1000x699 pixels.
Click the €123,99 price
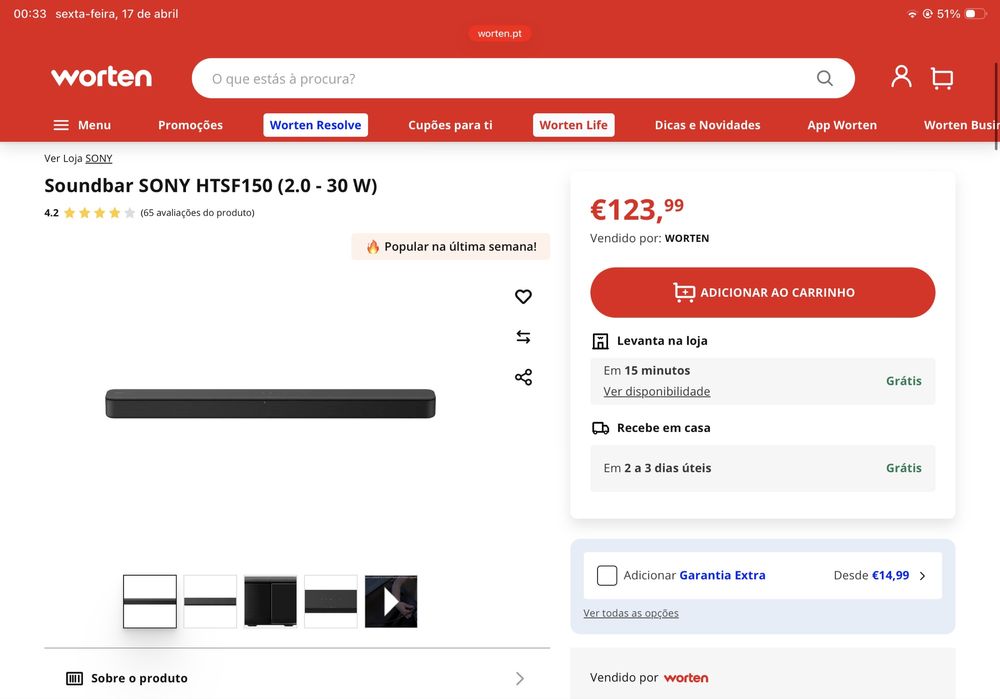(636, 209)
